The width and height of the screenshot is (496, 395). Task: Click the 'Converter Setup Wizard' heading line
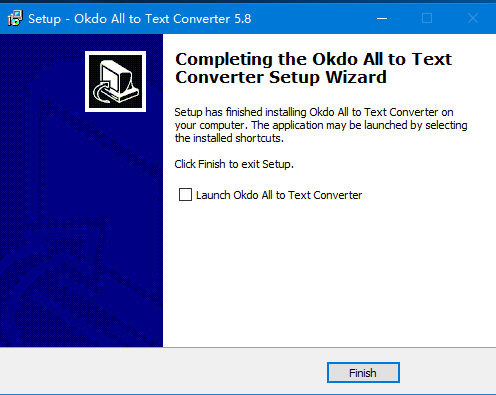pos(281,77)
